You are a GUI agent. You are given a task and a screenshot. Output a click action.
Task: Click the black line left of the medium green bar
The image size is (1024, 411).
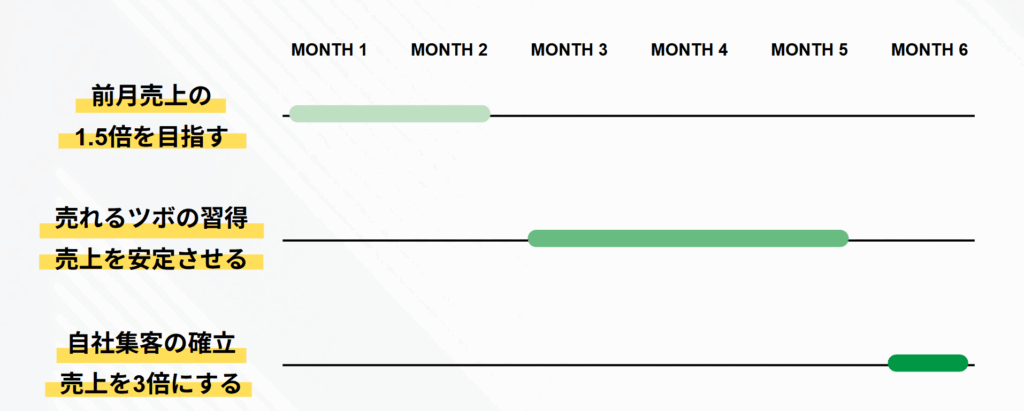coord(405,241)
